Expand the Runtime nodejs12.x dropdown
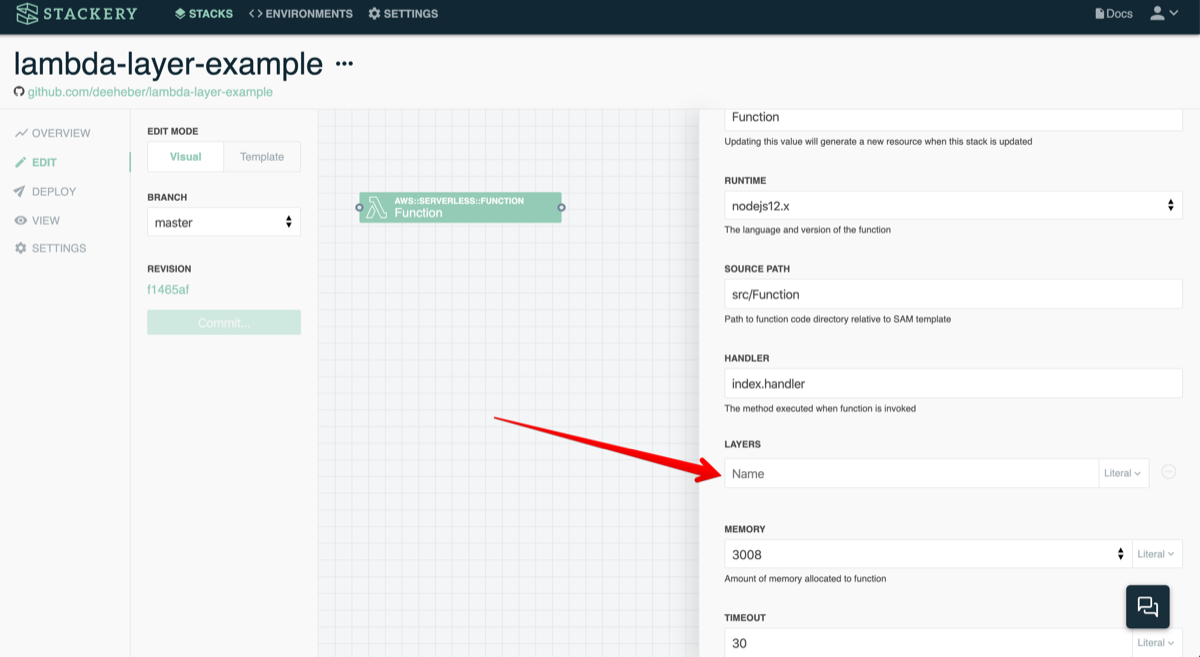 coord(953,206)
